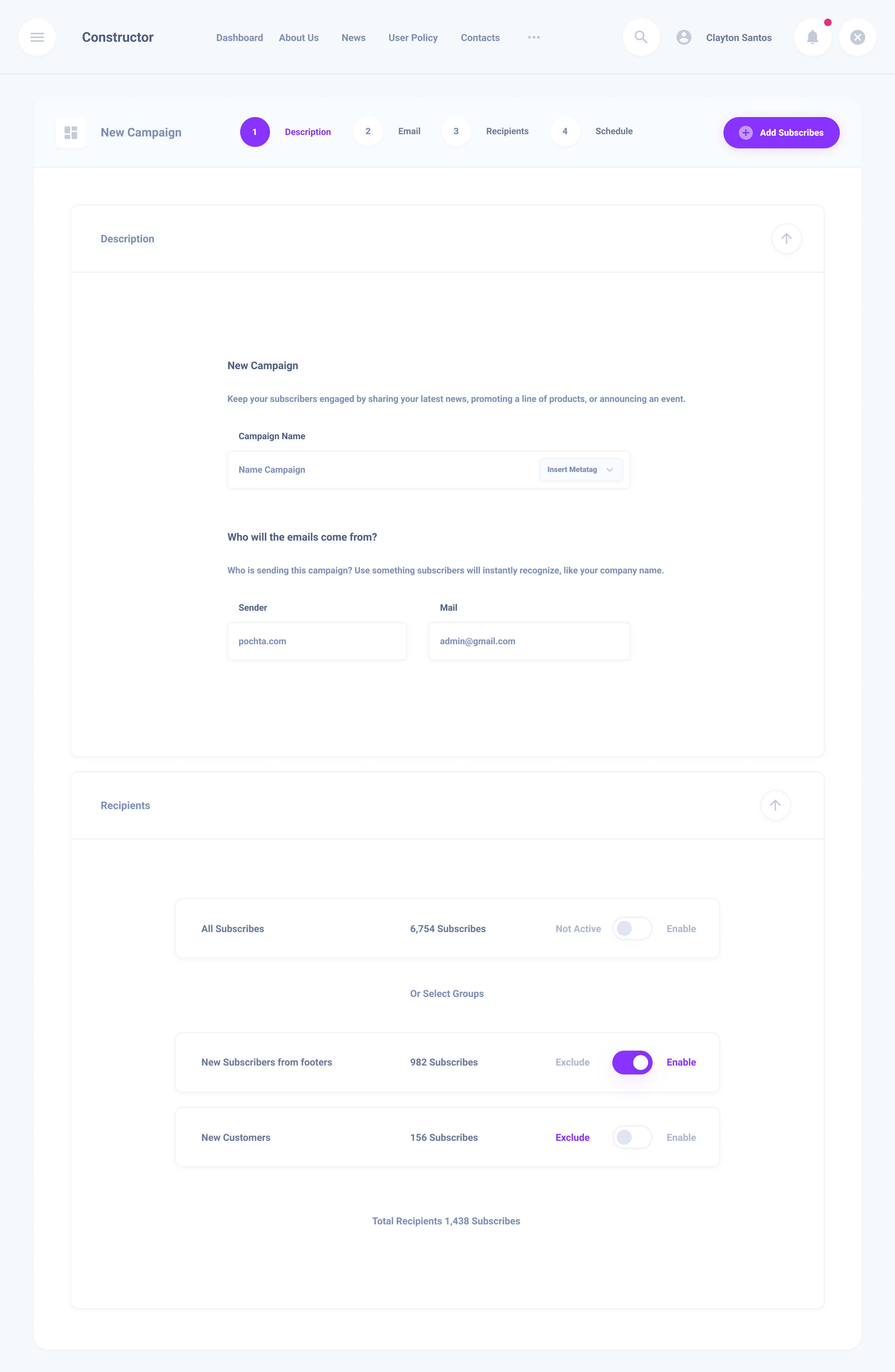Viewport: 895px width, 1372px height.
Task: Collapse the Description section
Action: 786,239
